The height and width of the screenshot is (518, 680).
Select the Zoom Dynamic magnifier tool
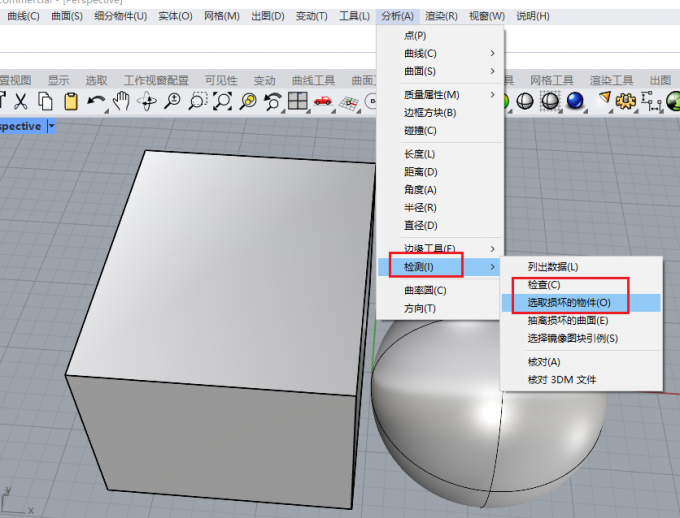(172, 102)
